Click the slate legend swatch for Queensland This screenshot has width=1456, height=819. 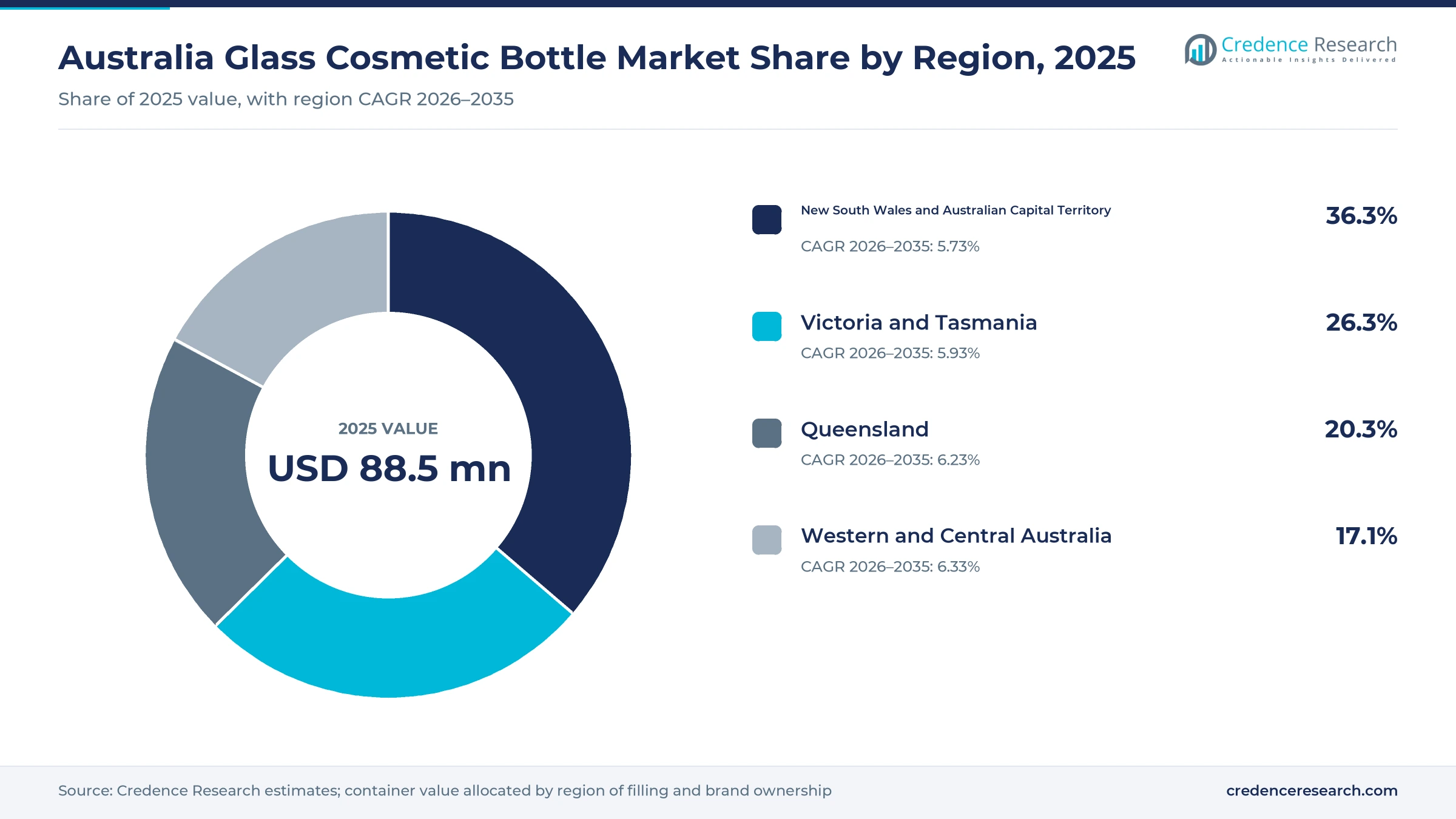point(767,433)
